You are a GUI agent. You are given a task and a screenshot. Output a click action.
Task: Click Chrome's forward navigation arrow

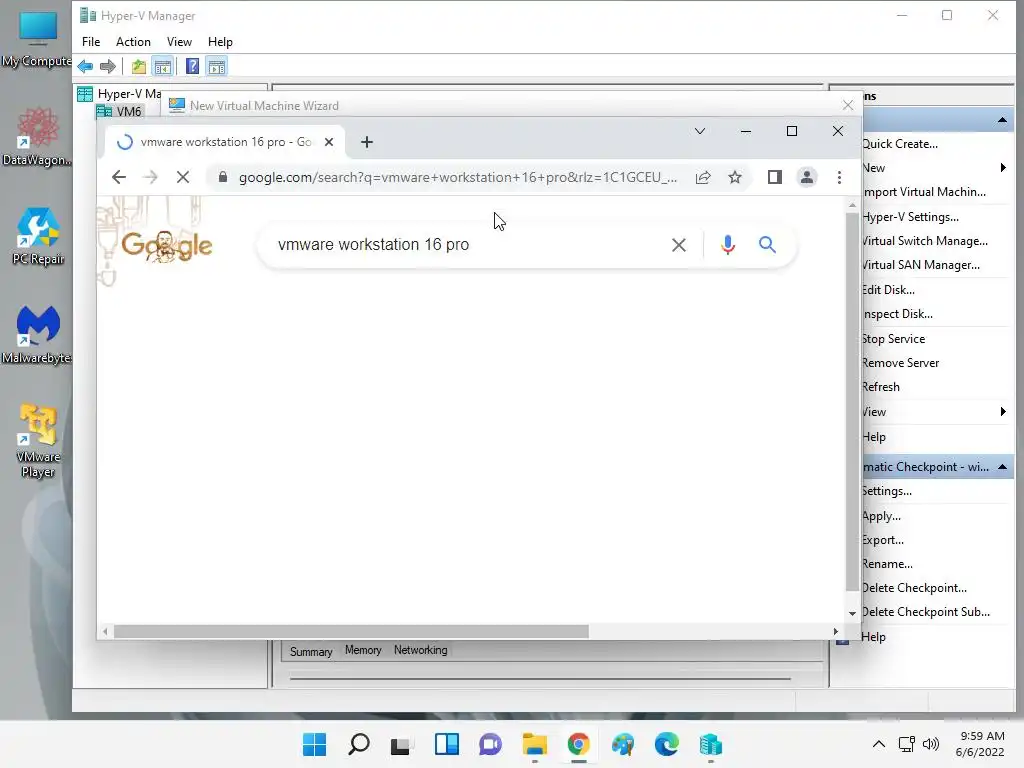click(x=150, y=177)
